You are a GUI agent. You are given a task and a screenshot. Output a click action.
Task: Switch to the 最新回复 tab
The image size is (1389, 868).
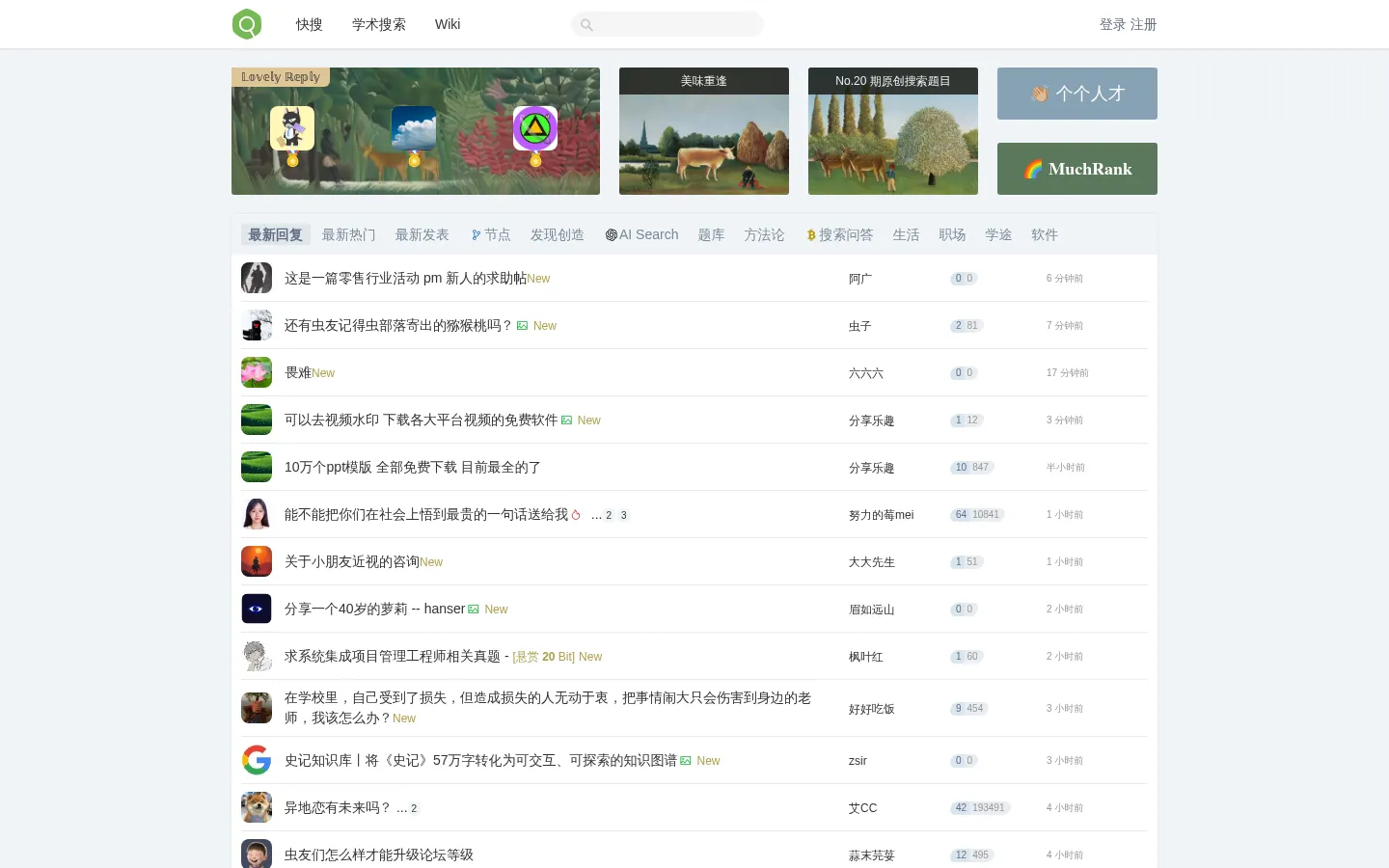click(275, 234)
